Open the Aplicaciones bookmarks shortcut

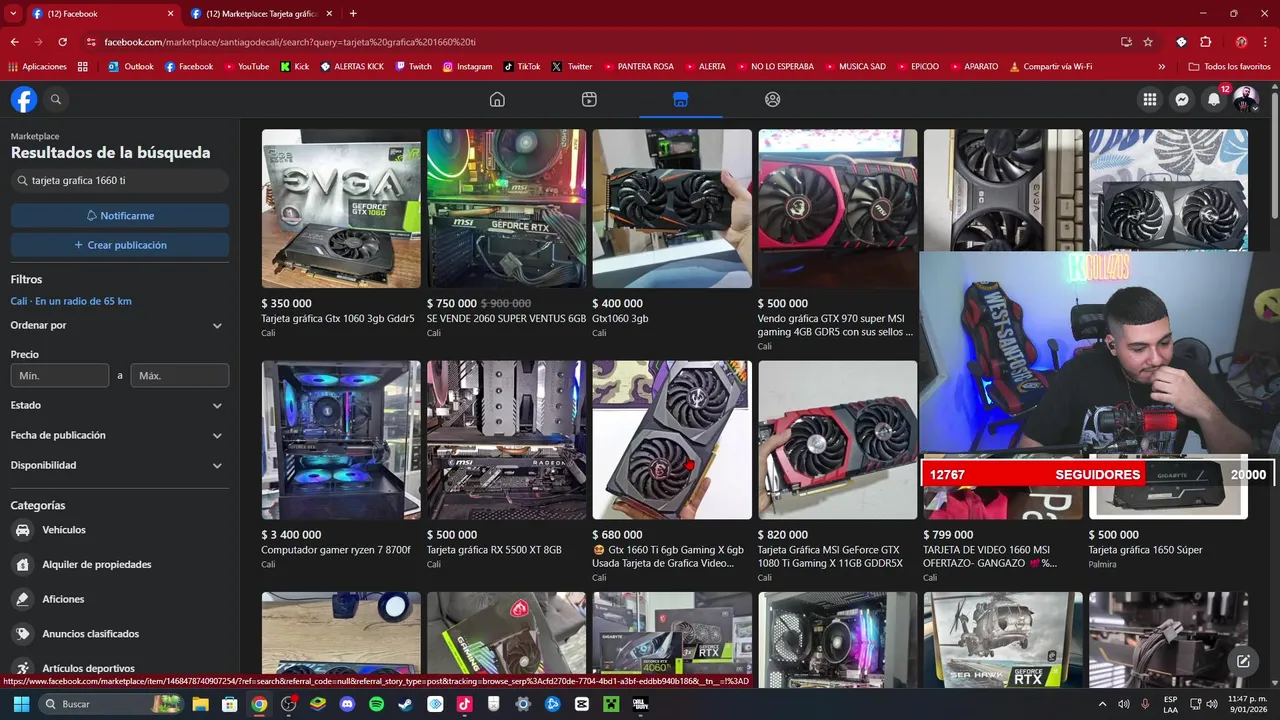(x=37, y=66)
